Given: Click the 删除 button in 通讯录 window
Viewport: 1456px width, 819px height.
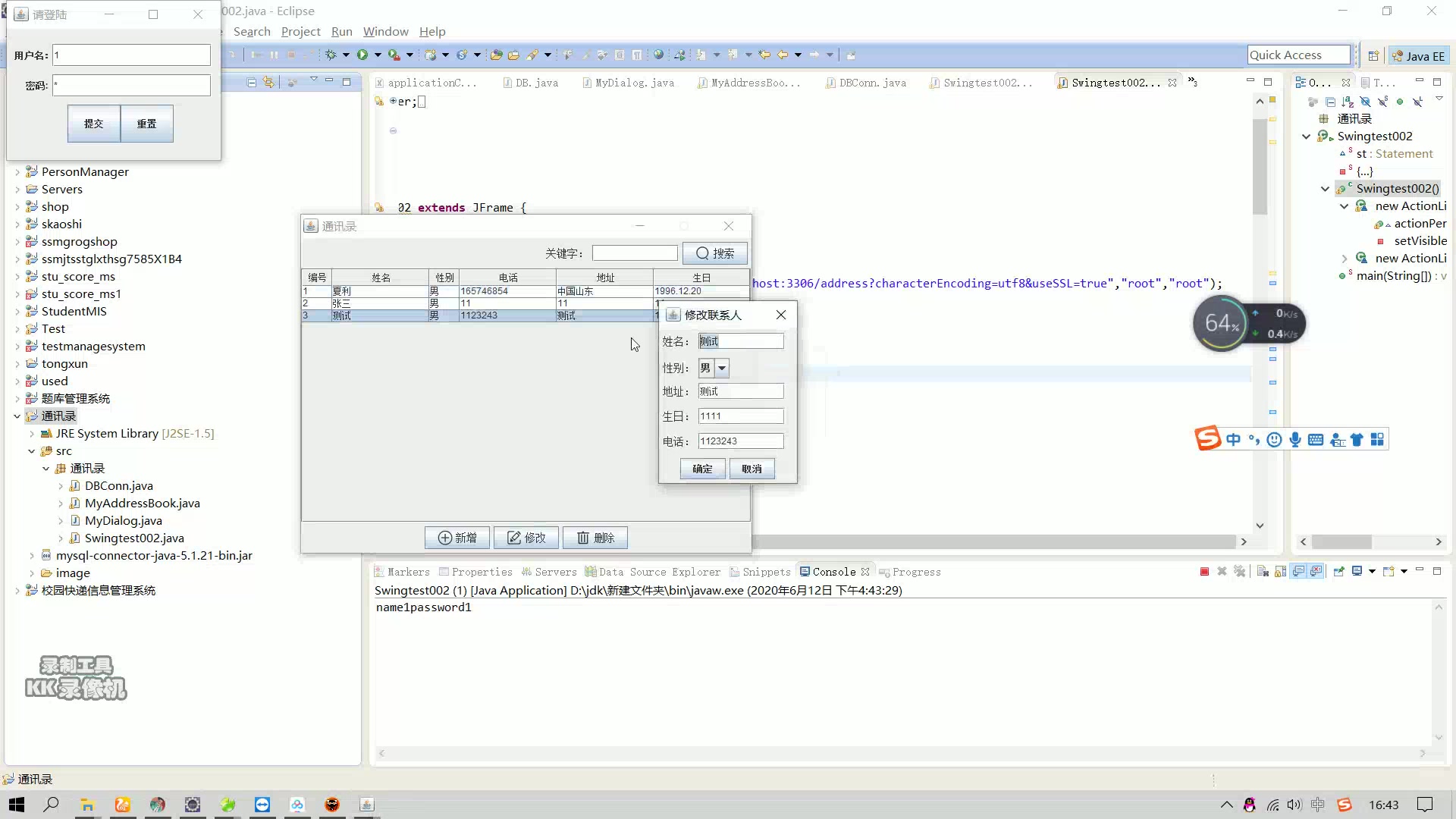Looking at the screenshot, I should 595,538.
